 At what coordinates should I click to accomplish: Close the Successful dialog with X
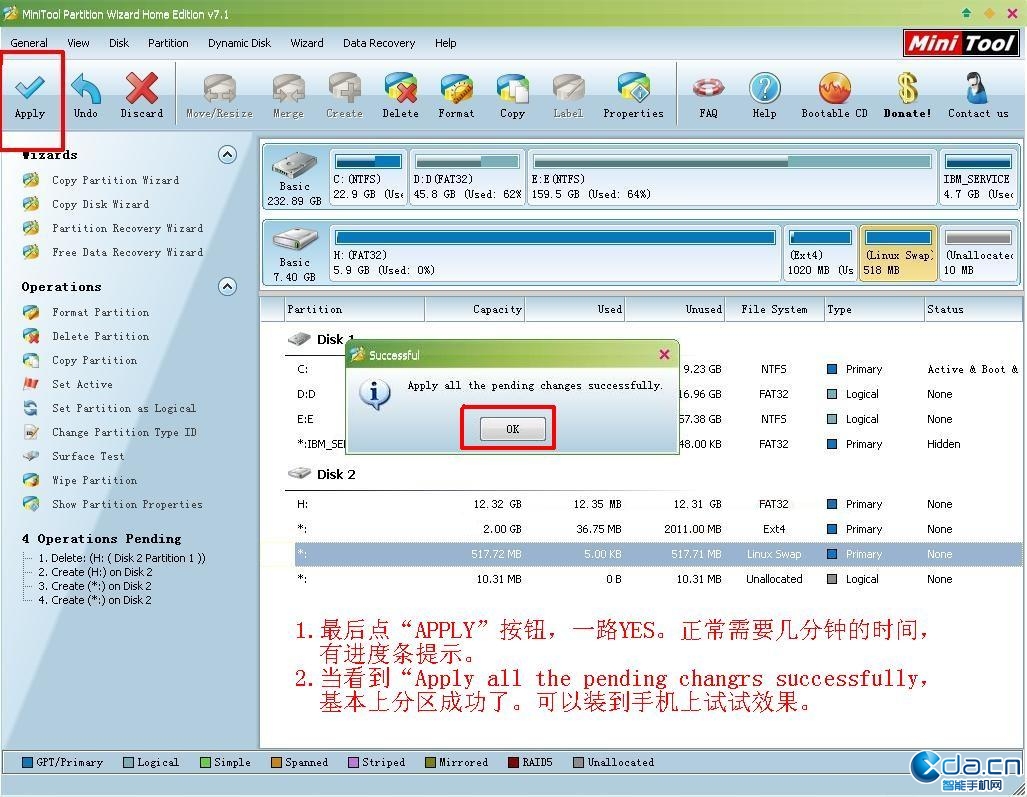[664, 354]
